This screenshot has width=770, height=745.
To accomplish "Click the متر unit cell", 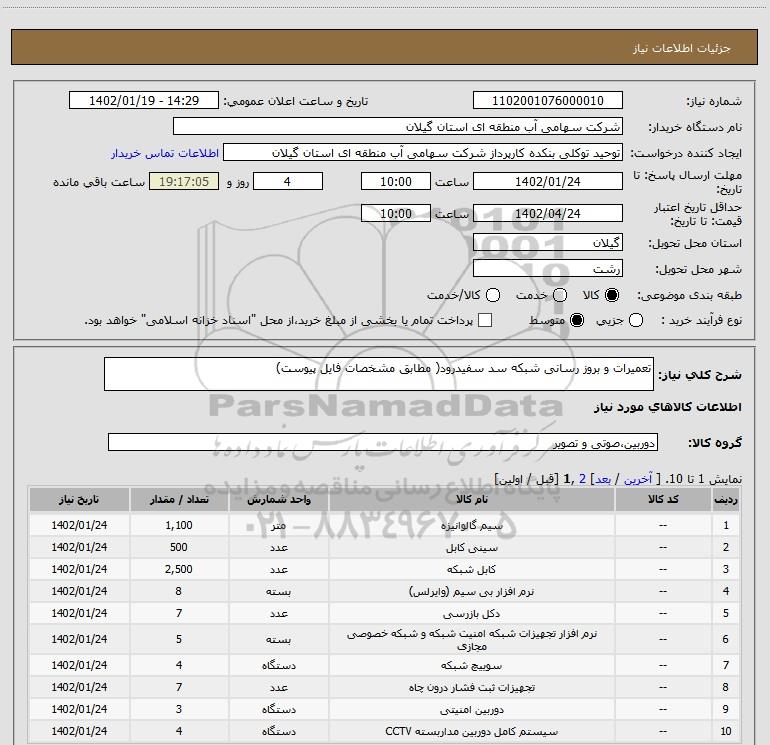I will (278, 525).
